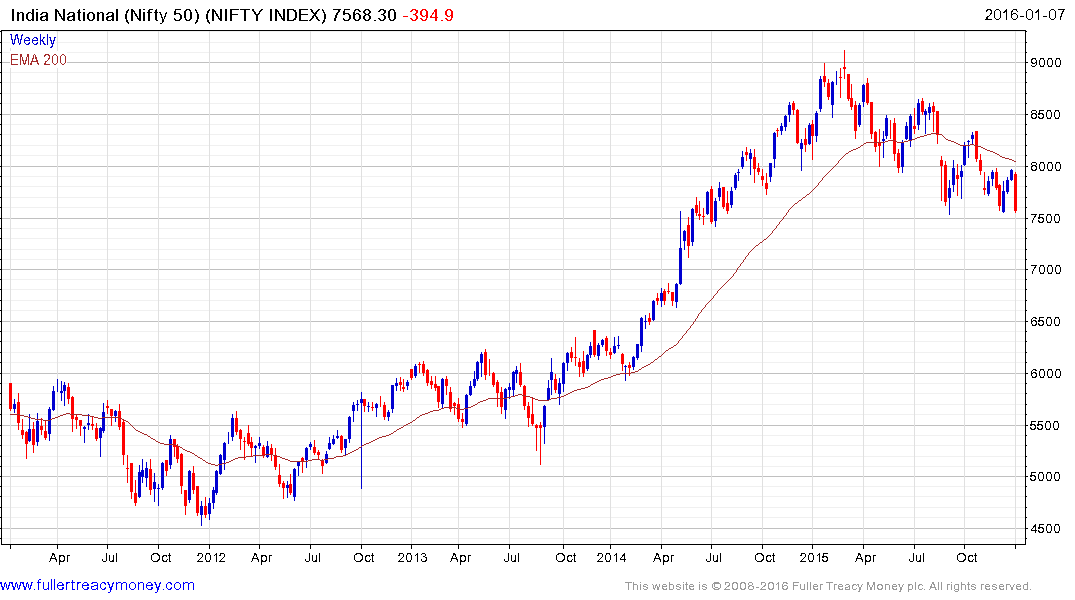Image resolution: width=1075 pixels, height=600 pixels.
Task: Click the date 2016-01-07
Action: (x=1024, y=15)
